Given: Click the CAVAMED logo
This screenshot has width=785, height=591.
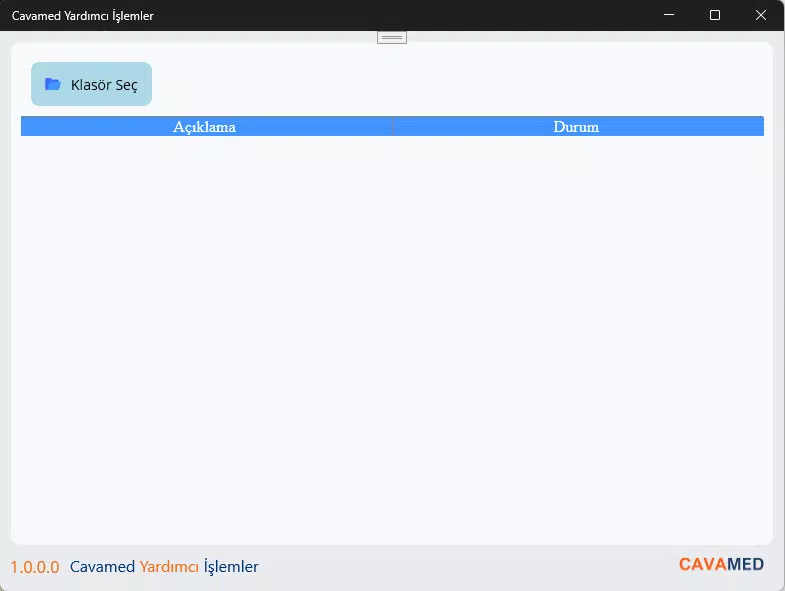Looking at the screenshot, I should tap(721, 564).
